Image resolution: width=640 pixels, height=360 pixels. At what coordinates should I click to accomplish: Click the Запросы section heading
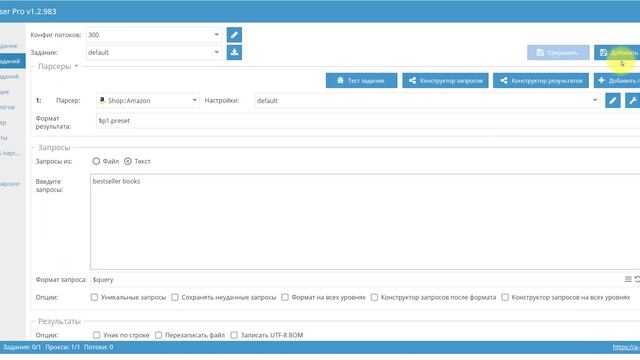click(x=54, y=147)
